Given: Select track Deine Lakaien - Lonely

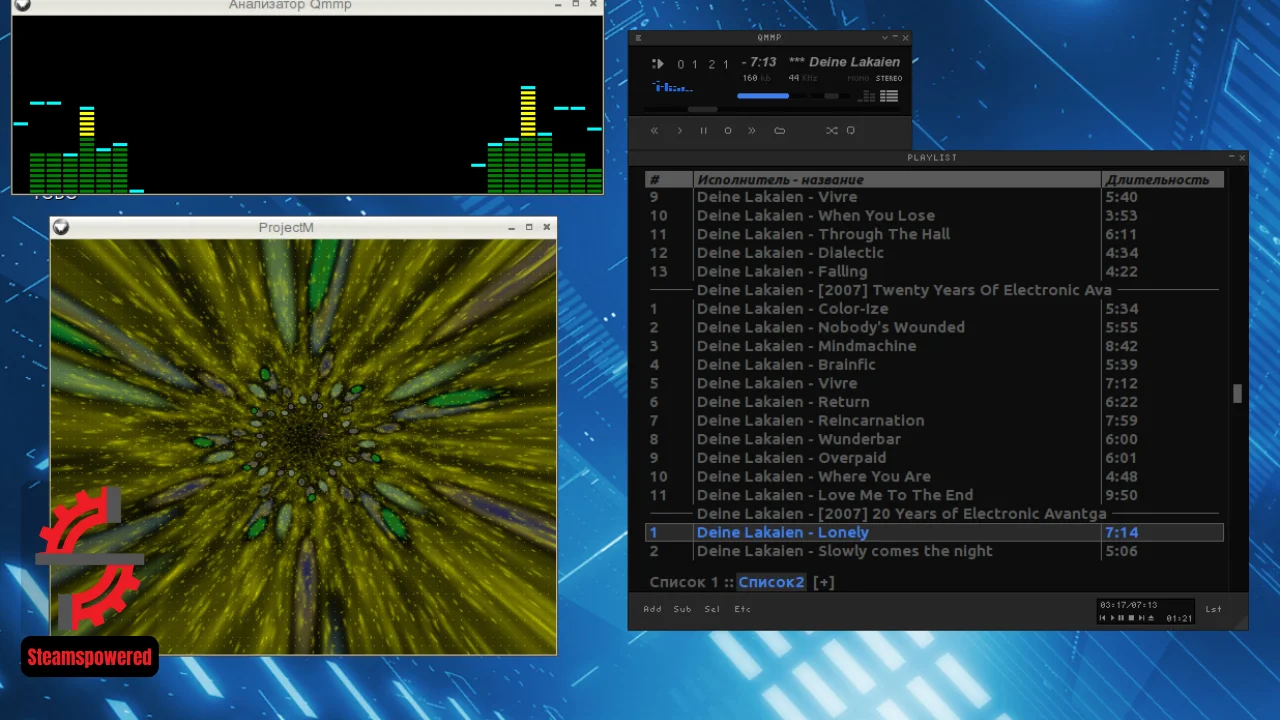Looking at the screenshot, I should pyautogui.click(x=934, y=532).
